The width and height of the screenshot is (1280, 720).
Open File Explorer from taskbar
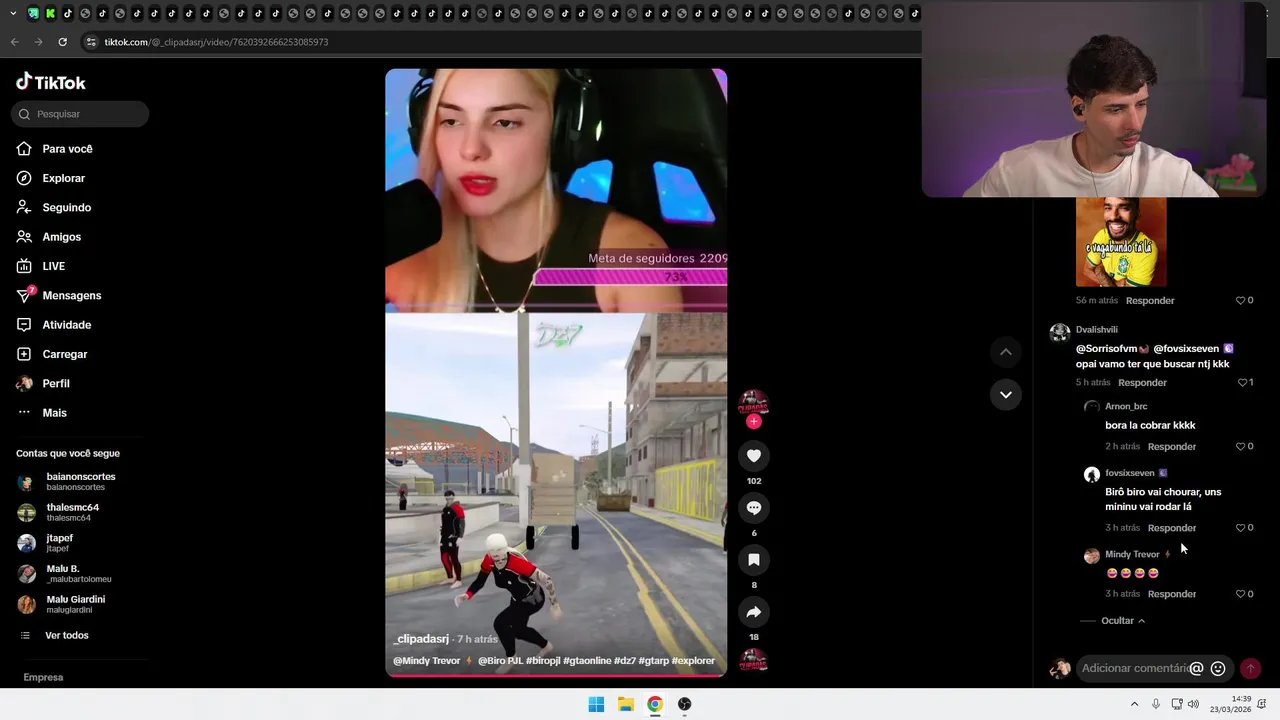point(626,704)
